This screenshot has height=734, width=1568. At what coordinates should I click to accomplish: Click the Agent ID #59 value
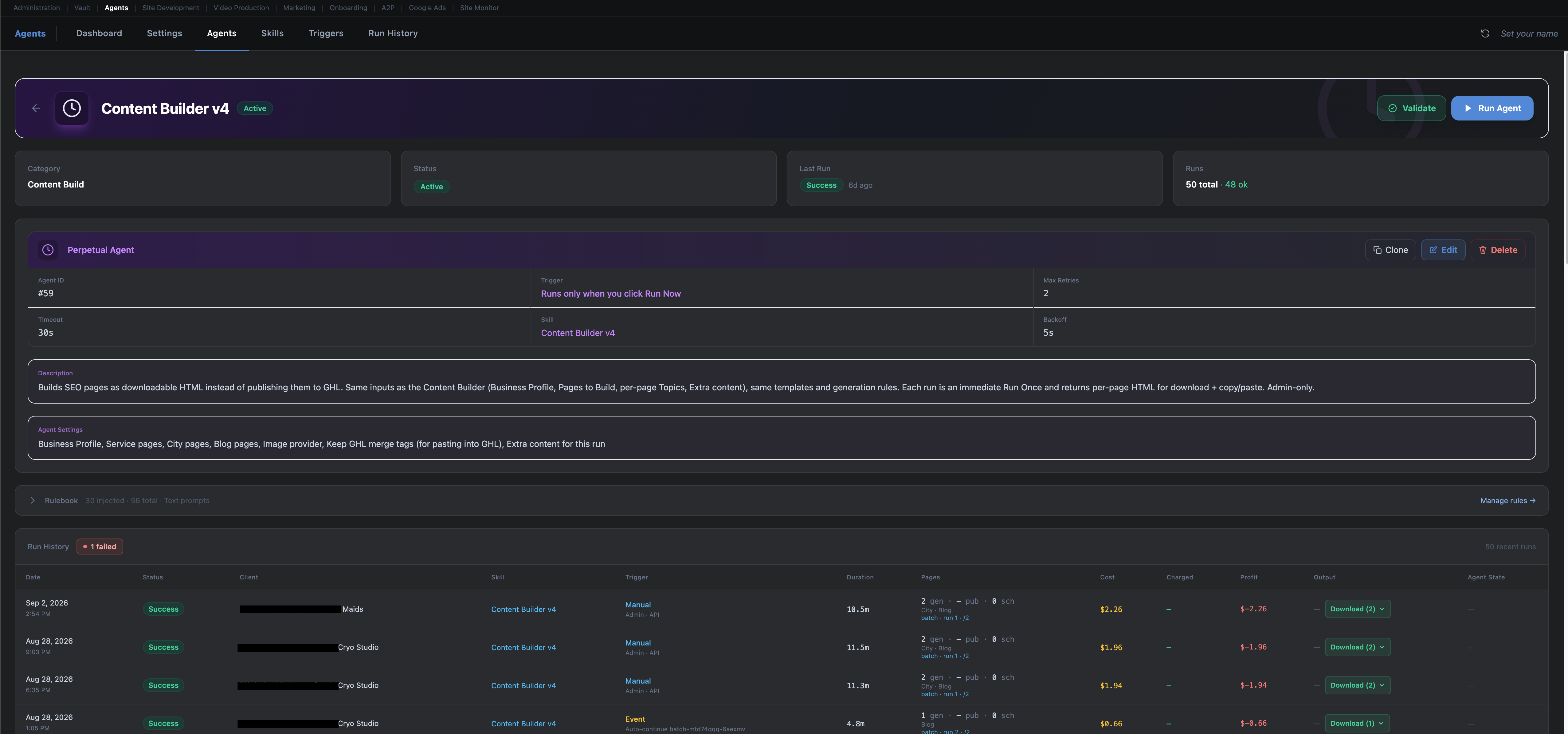tap(46, 294)
